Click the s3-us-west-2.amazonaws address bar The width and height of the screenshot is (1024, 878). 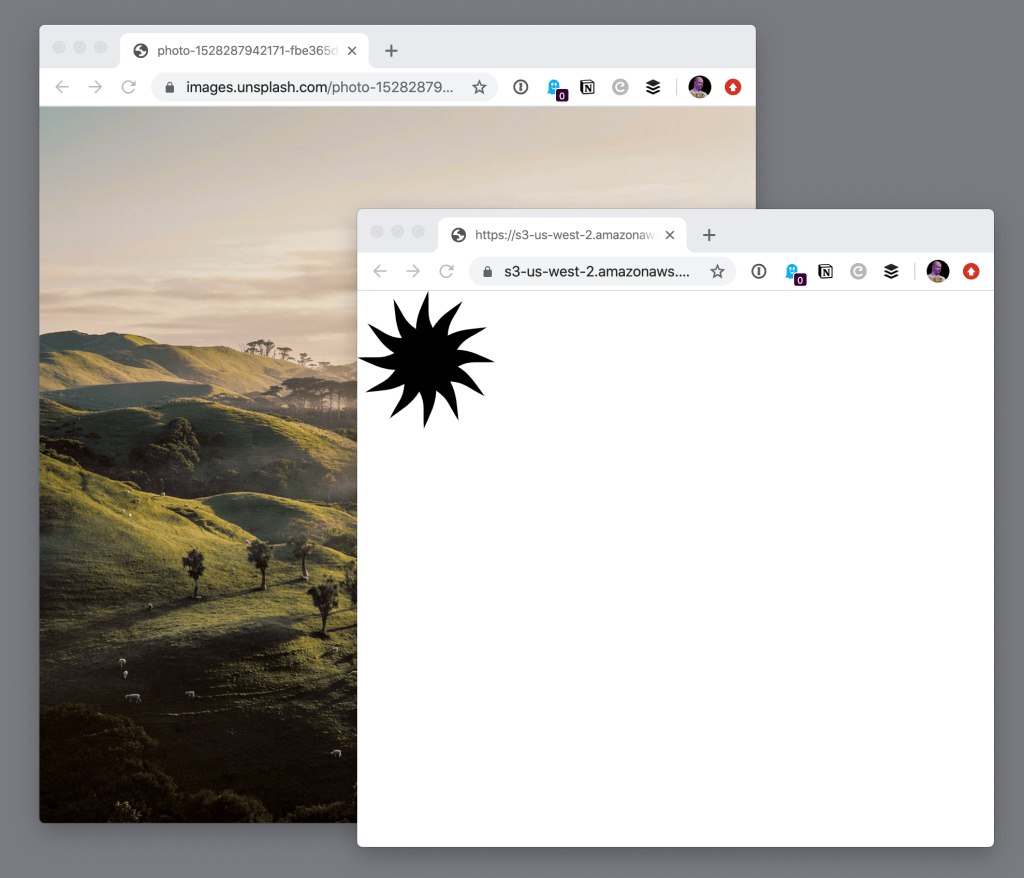tap(602, 271)
